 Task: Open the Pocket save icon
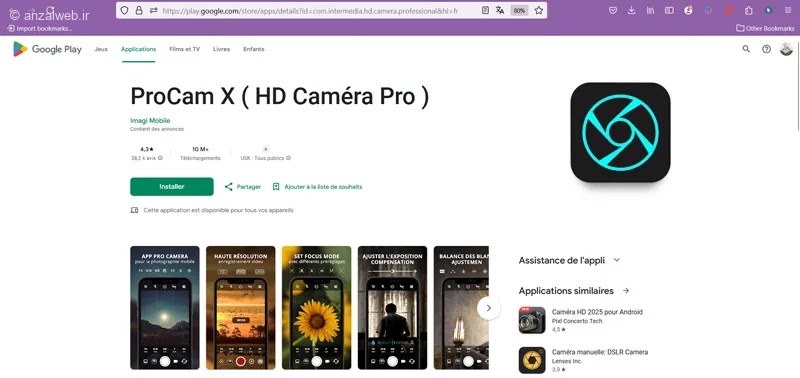pyautogui.click(x=613, y=10)
